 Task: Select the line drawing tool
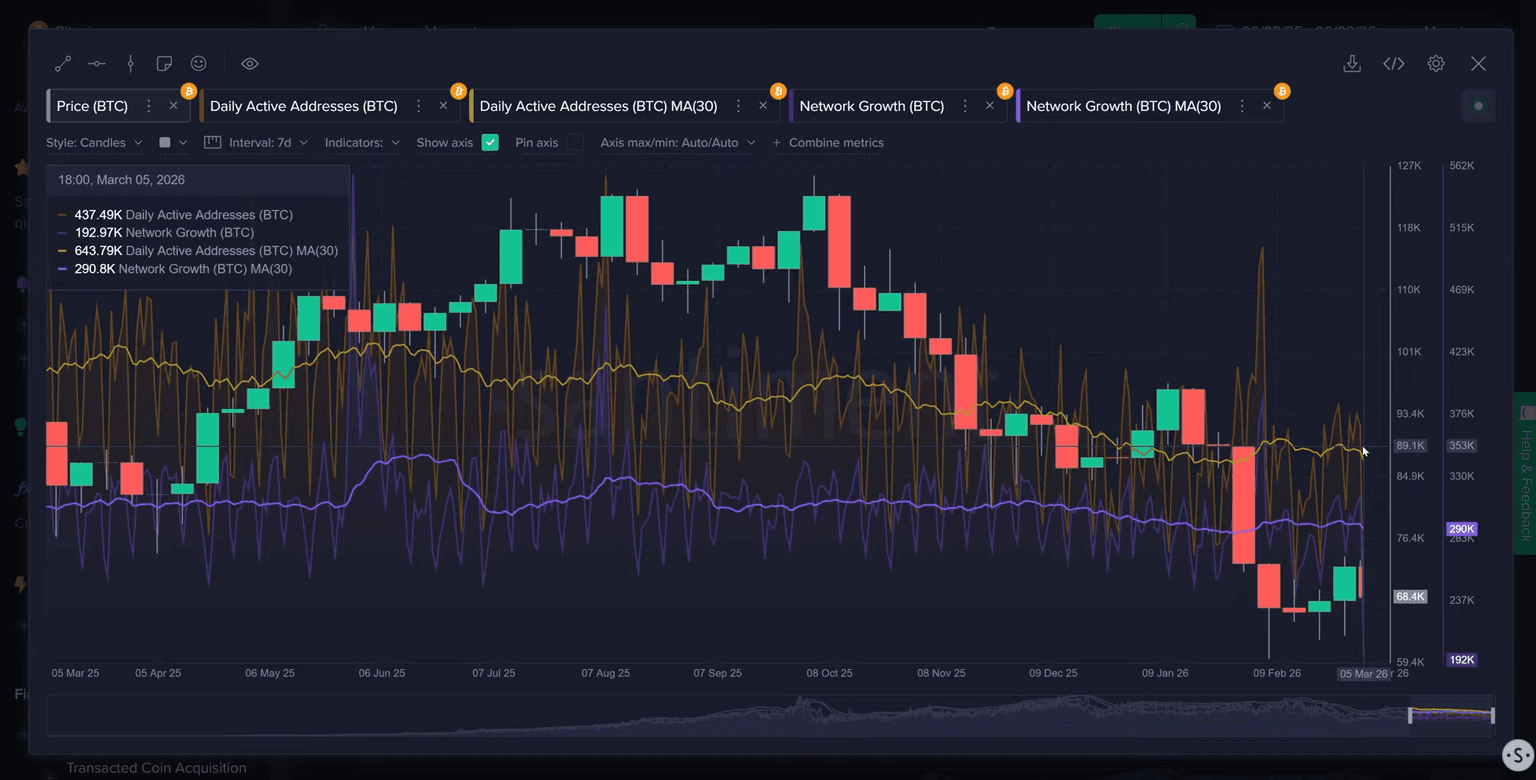tap(63, 64)
